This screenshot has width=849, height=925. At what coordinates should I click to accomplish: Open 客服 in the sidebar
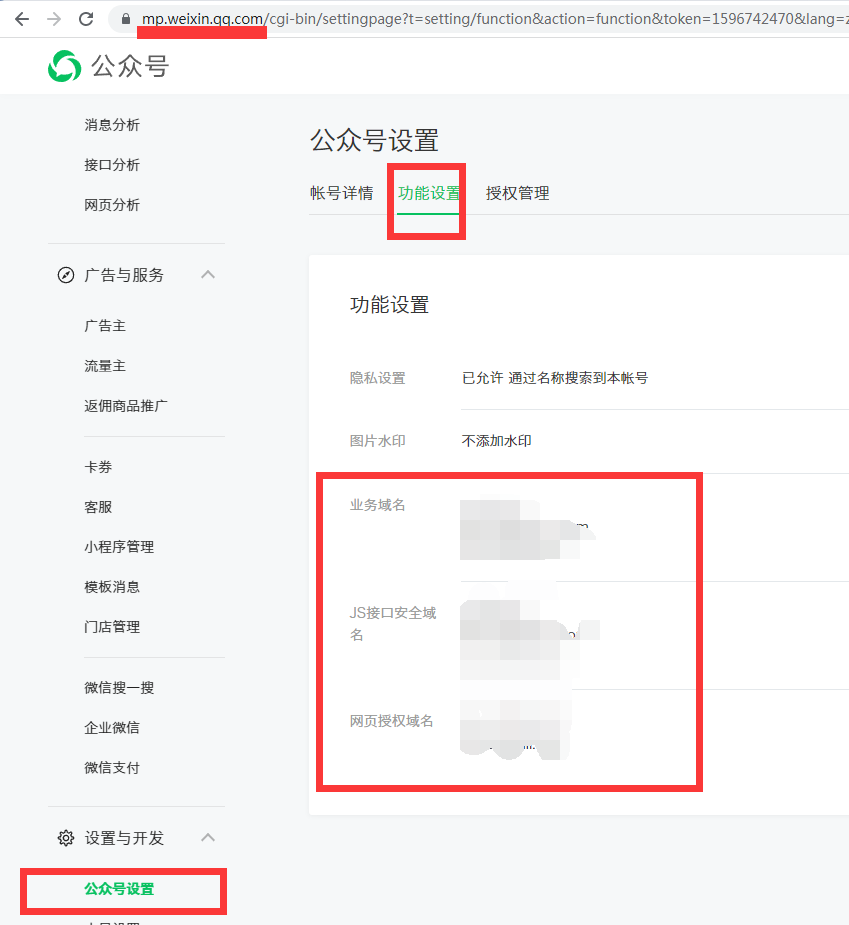pyautogui.click(x=98, y=507)
